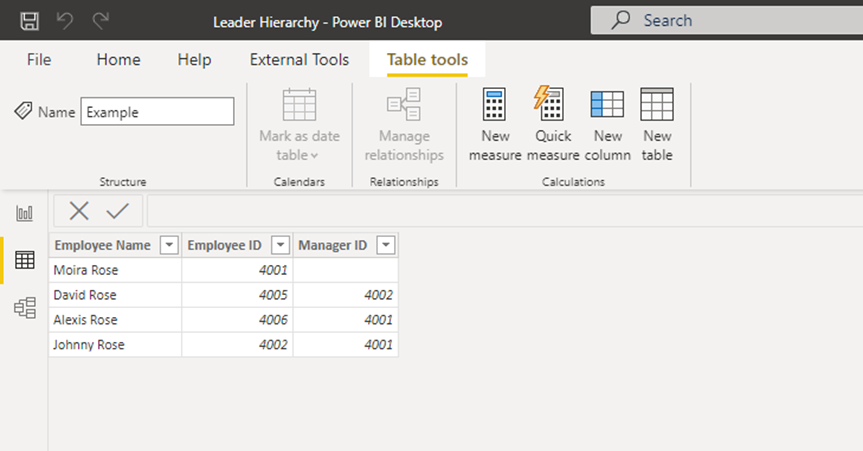863x451 pixels.
Task: Open the File menu
Action: [x=39, y=60]
